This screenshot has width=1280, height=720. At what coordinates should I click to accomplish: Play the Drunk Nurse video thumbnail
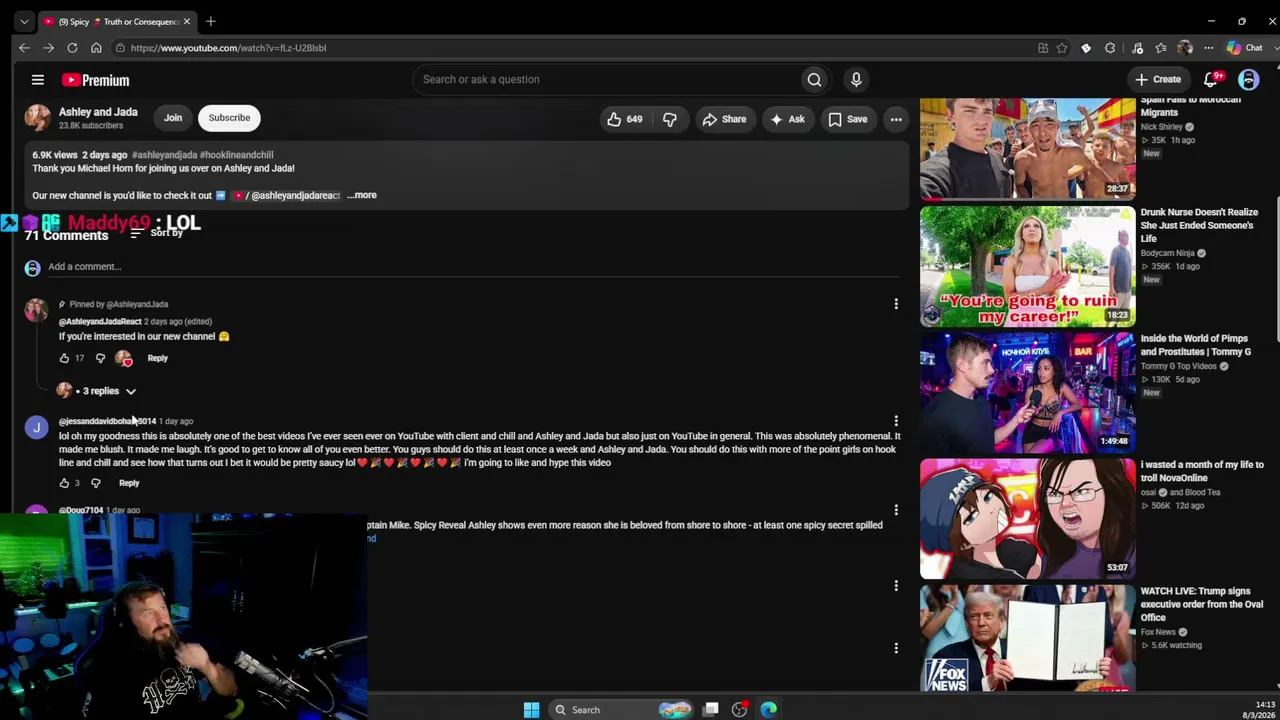(1028, 266)
